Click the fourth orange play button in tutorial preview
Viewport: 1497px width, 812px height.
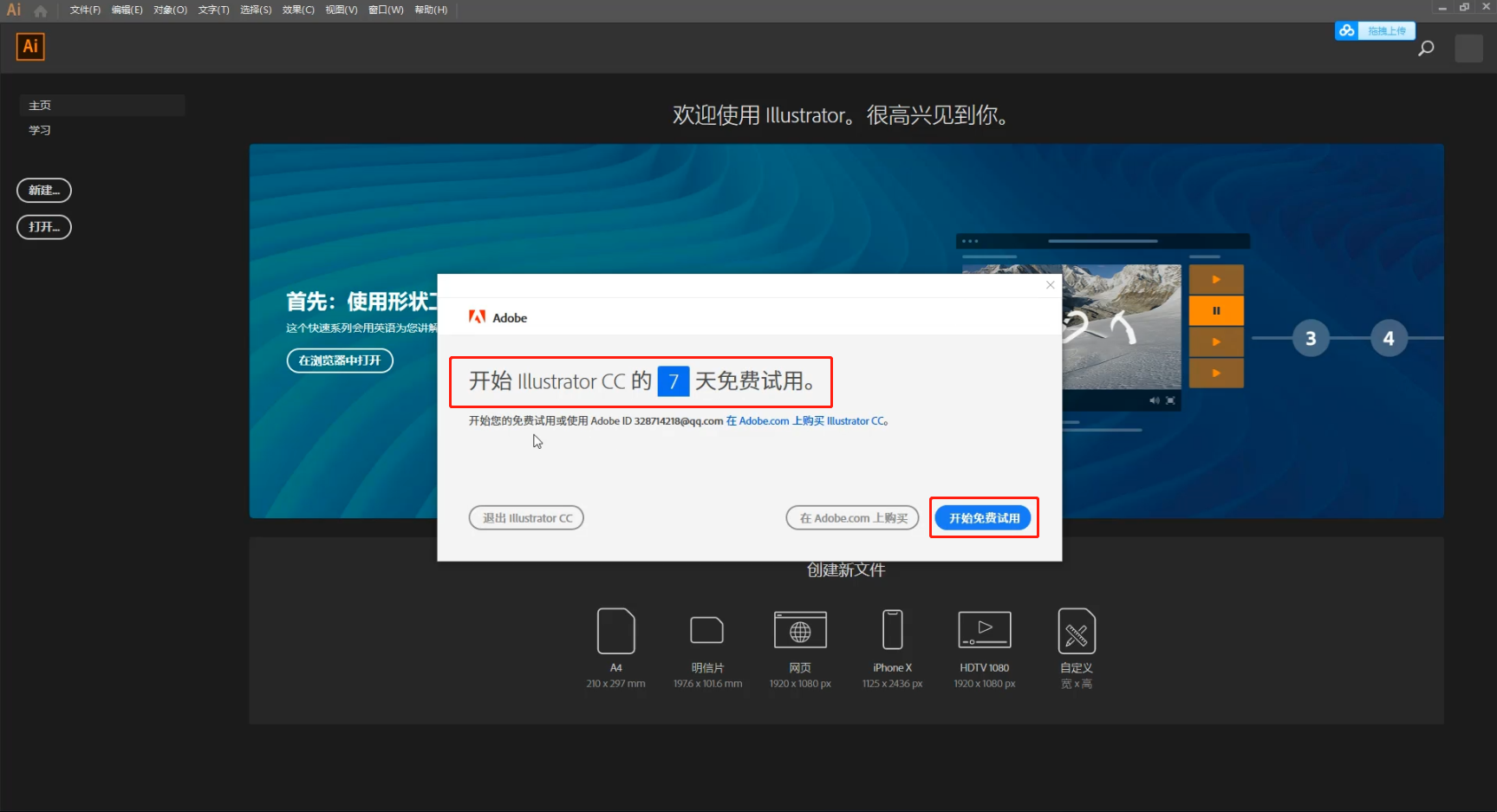pos(1216,373)
